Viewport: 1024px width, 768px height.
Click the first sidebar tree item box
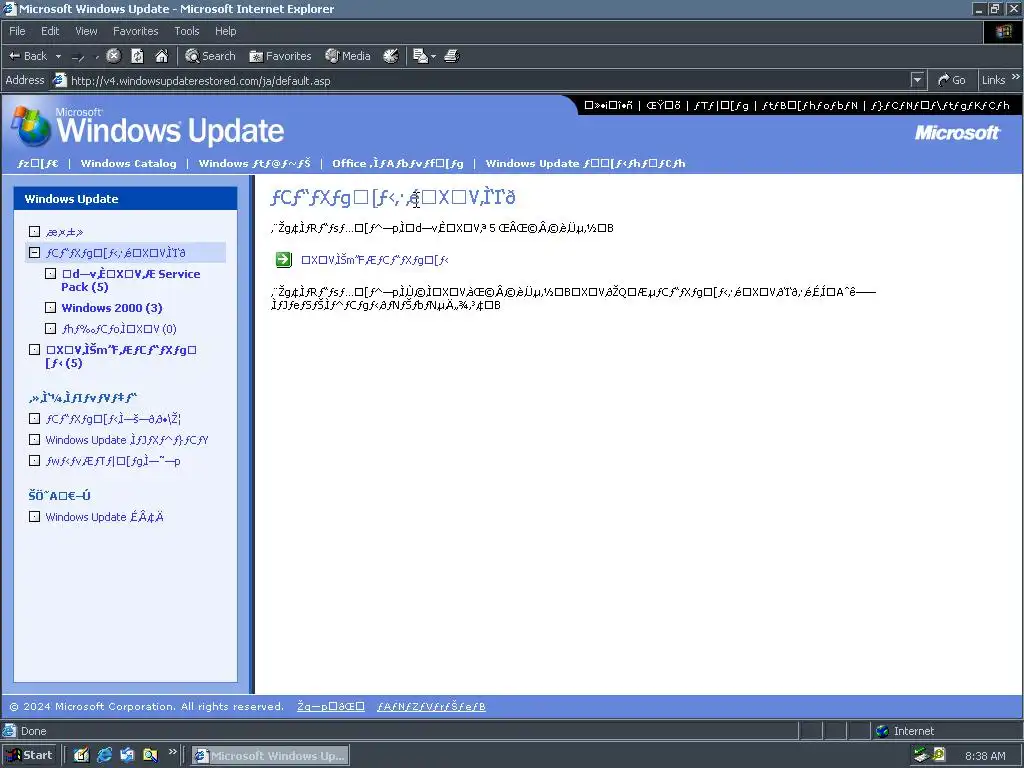click(x=35, y=232)
